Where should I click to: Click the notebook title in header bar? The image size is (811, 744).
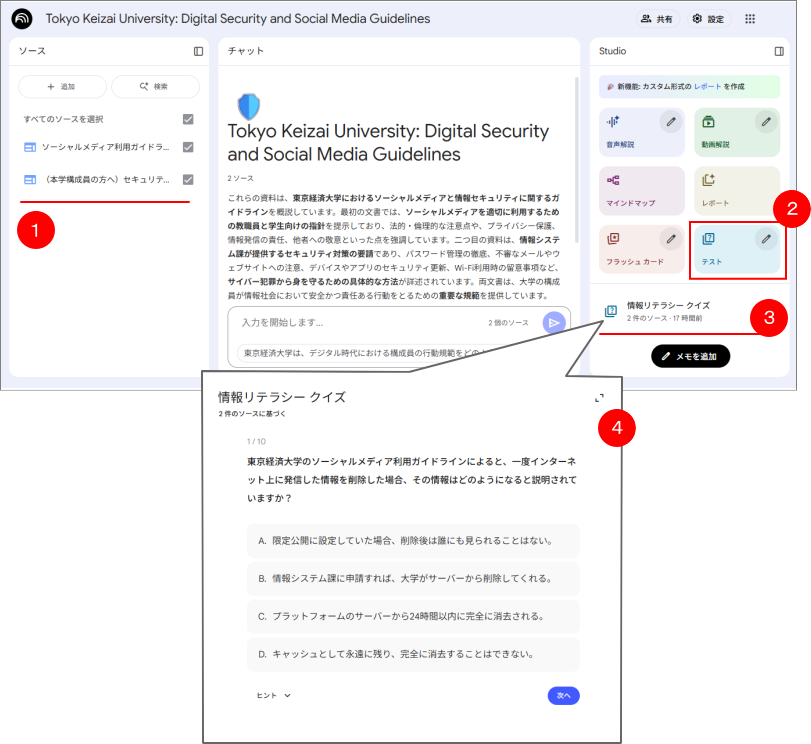(238, 19)
